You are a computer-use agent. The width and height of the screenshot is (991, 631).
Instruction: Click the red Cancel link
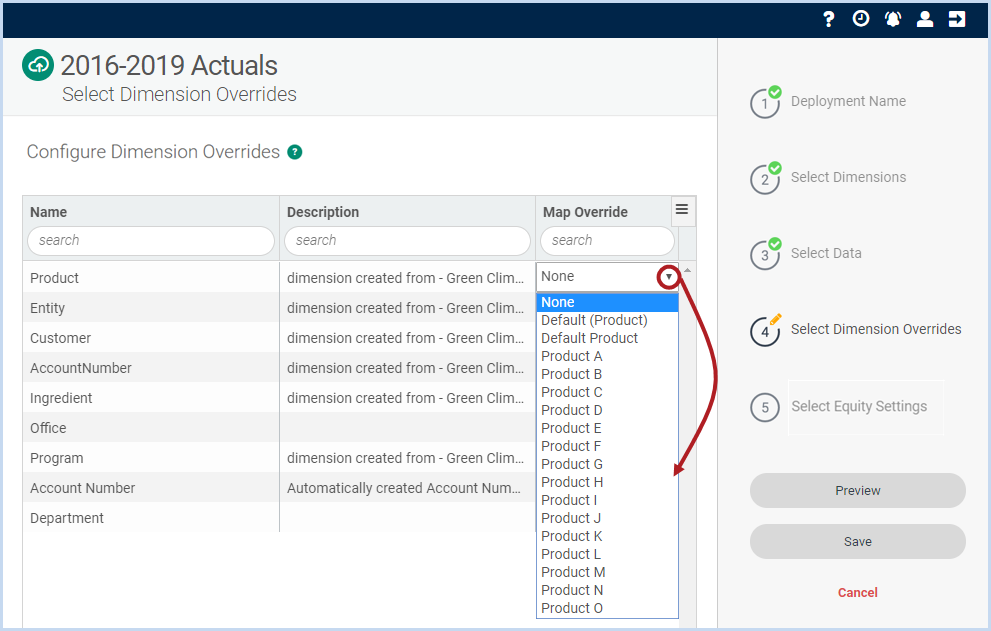858,592
